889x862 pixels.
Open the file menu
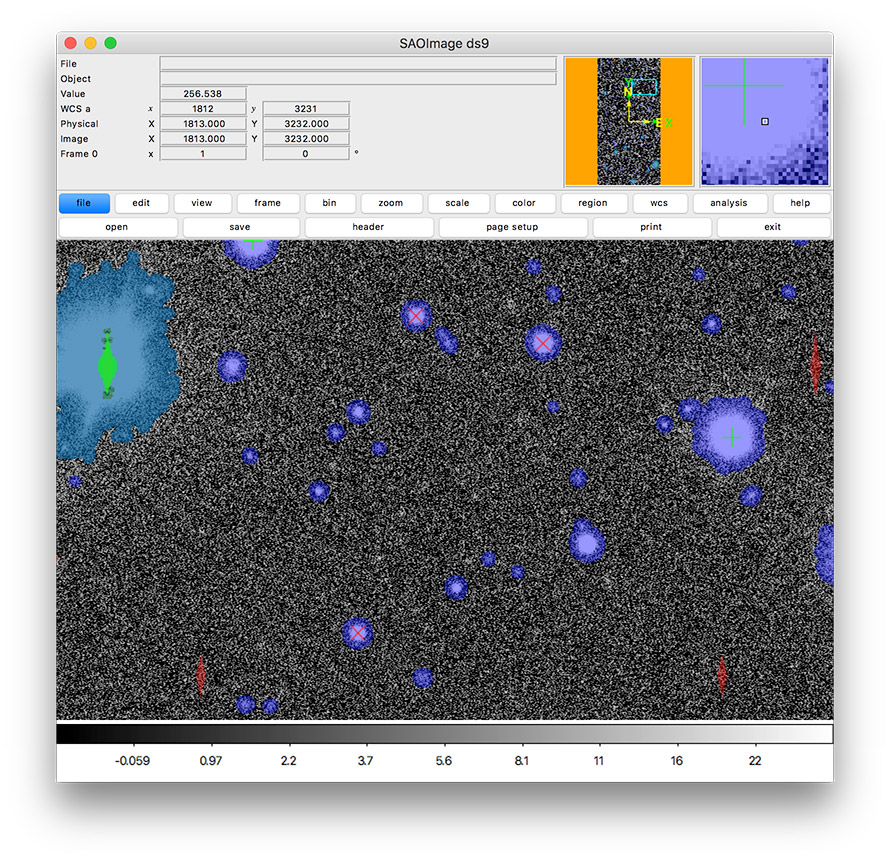point(84,203)
